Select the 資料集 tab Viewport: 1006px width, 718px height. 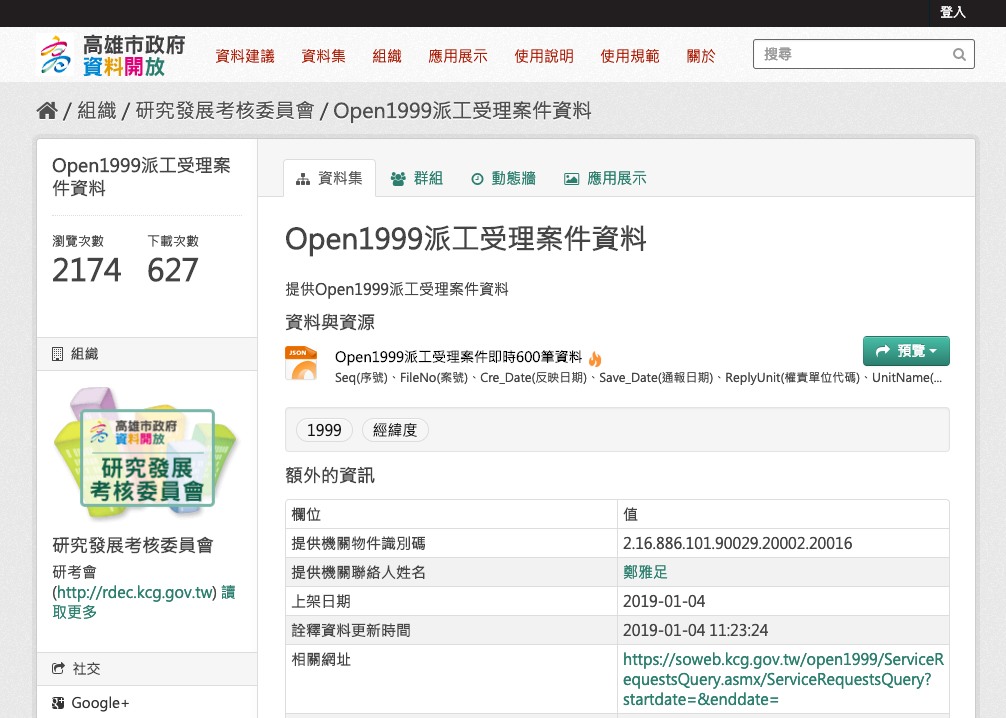click(329, 178)
